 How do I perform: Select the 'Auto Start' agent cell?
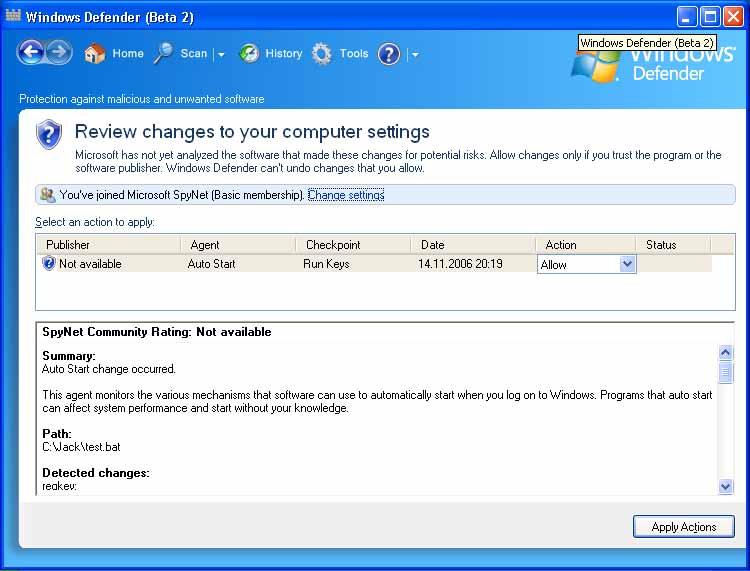point(211,264)
